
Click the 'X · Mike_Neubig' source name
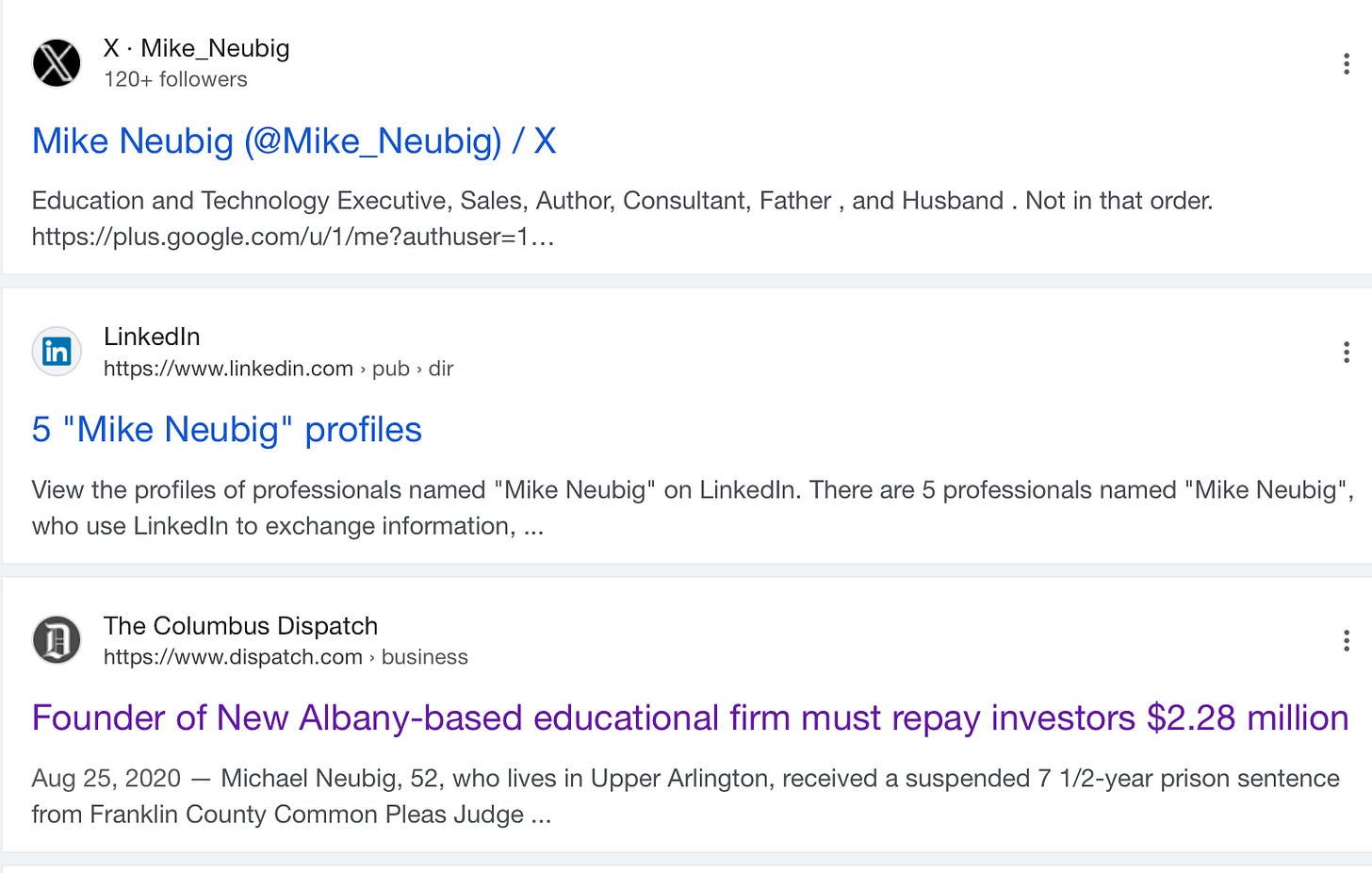click(196, 48)
